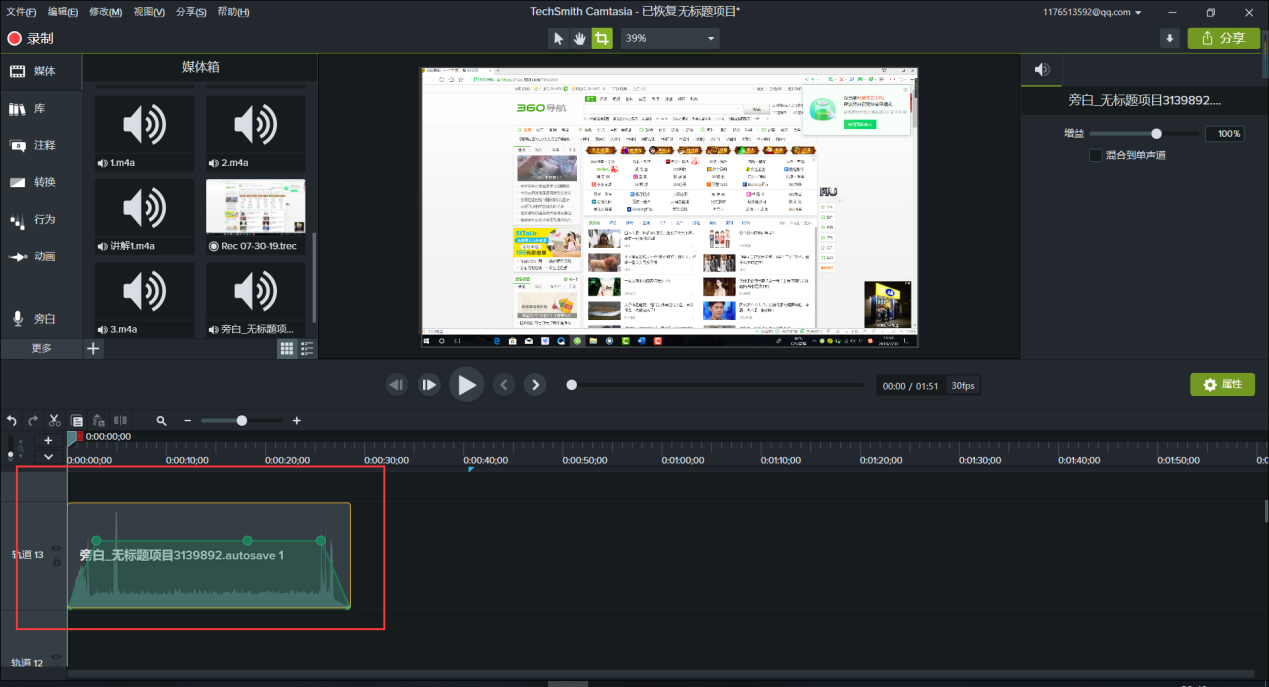The width and height of the screenshot is (1269, 687).
Task: Activate the Pan hand tool
Action: [x=580, y=38]
